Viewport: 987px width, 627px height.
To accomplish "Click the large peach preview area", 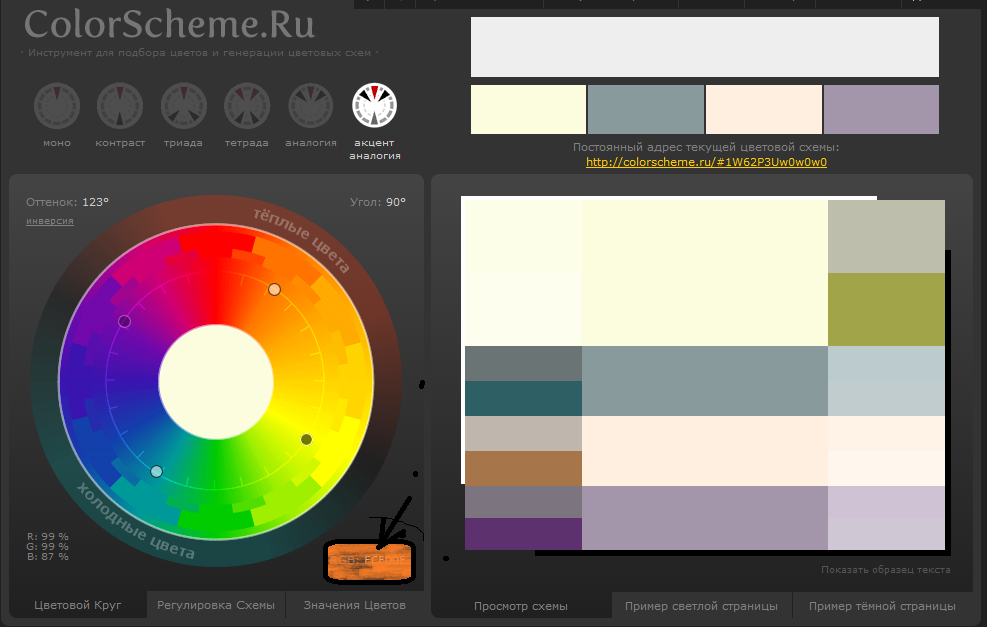I will pyautogui.click(x=705, y=451).
